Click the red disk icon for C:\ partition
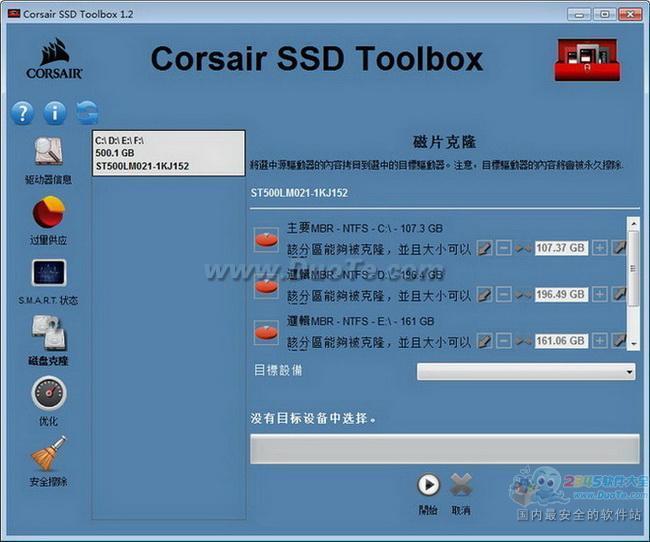Screen dimensions: 650x542 pos(266,240)
